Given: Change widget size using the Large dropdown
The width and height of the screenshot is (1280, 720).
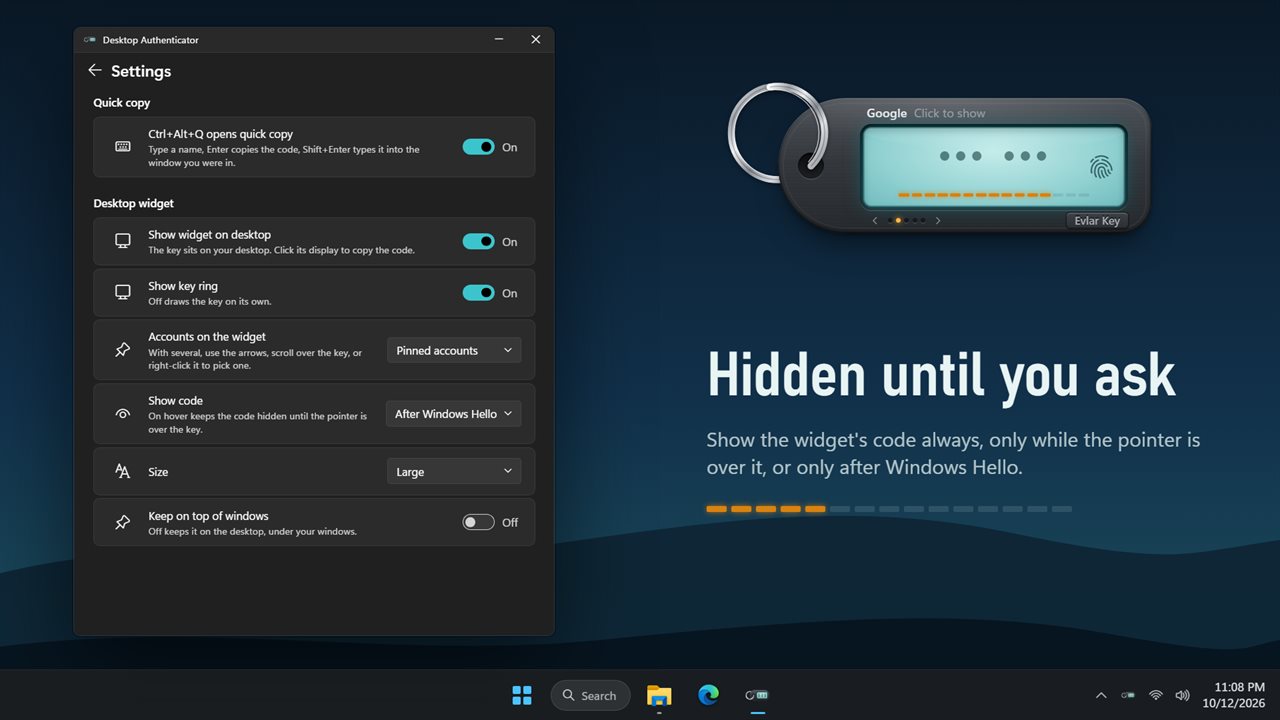Looking at the screenshot, I should click(454, 472).
